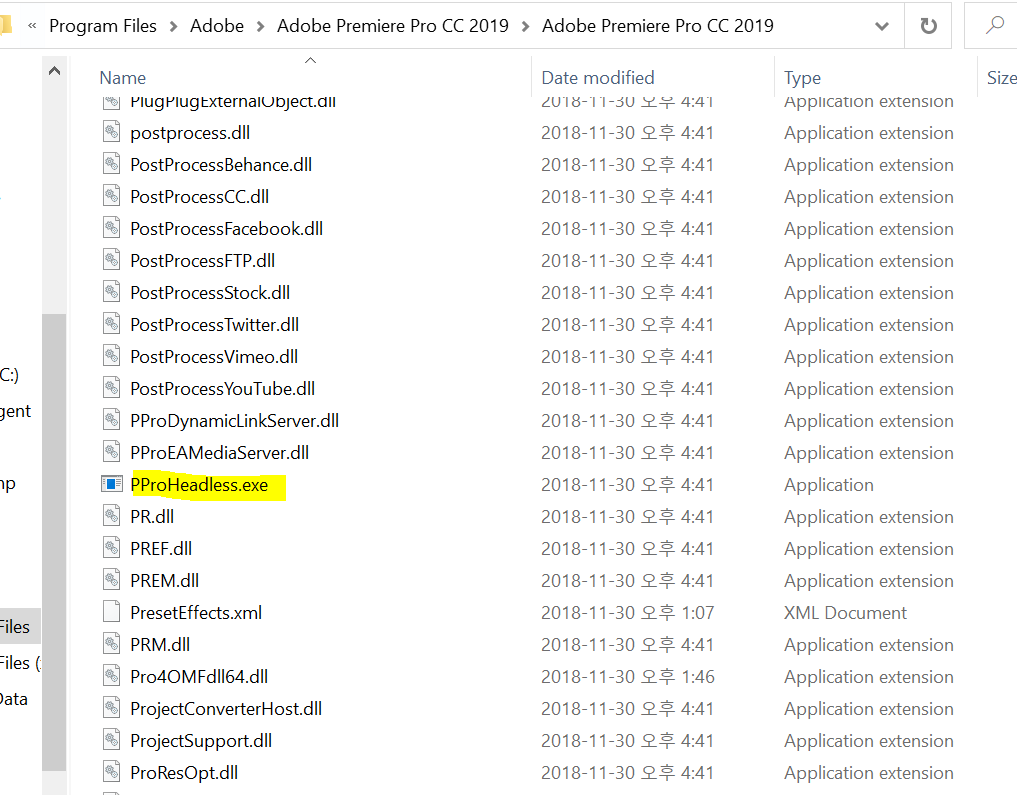The image size is (1017, 795).
Task: Click the Pro4OMFdll64.dll file icon
Action: tap(112, 676)
